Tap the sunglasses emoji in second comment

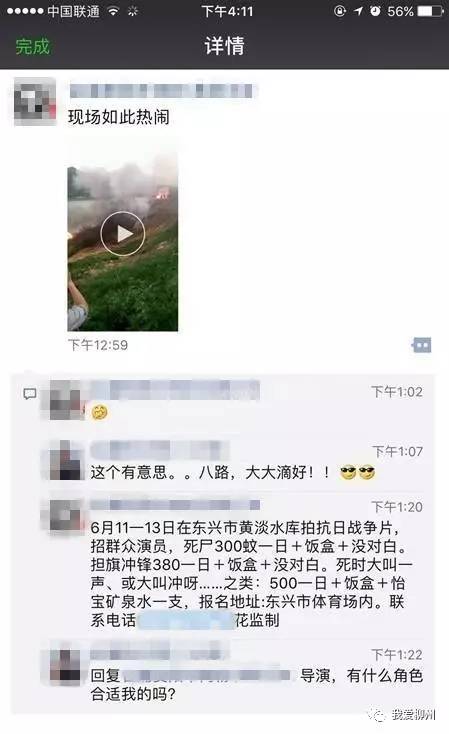coord(358,473)
